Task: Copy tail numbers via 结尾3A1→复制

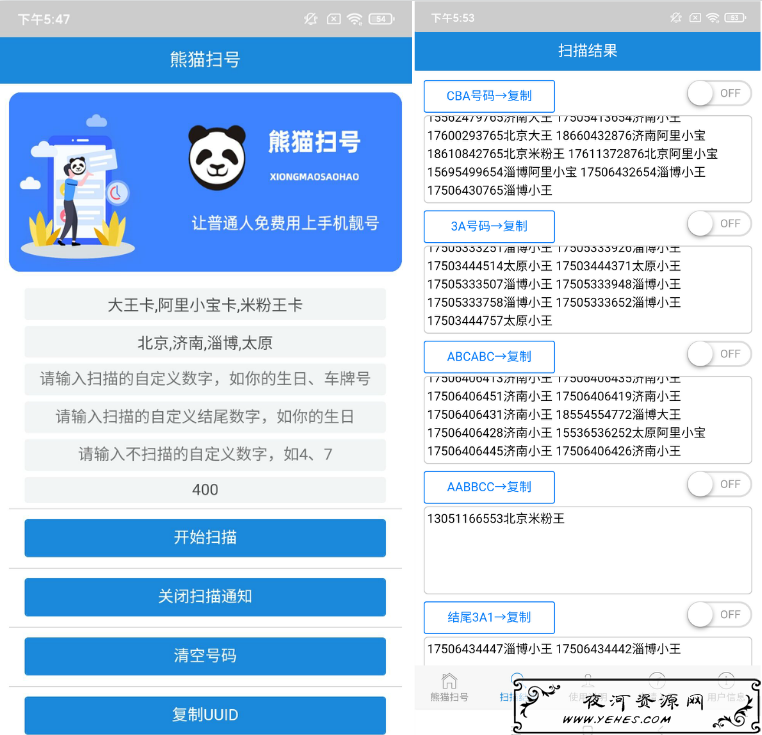Action: [x=489, y=617]
